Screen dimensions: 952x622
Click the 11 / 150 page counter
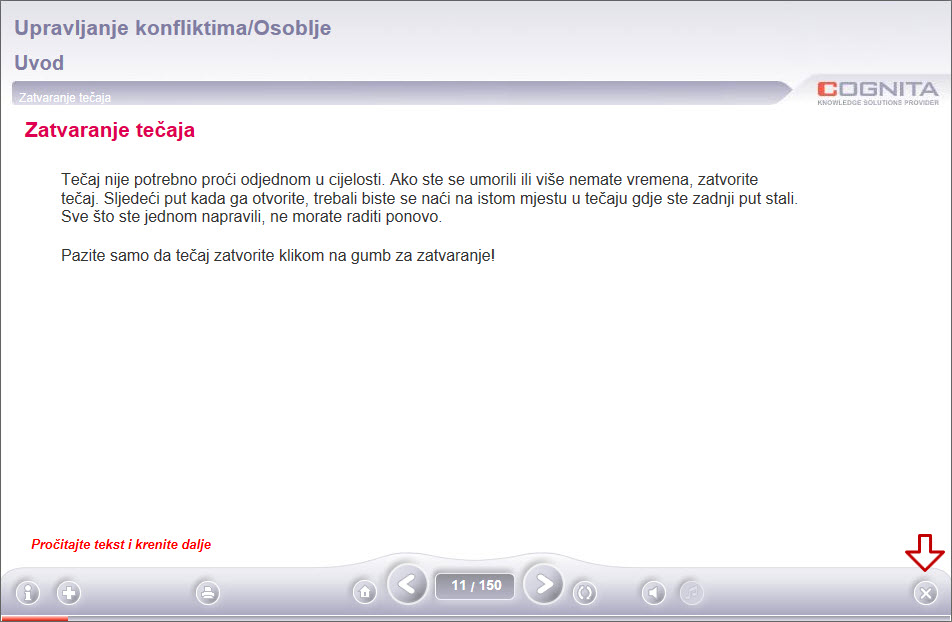coord(476,585)
